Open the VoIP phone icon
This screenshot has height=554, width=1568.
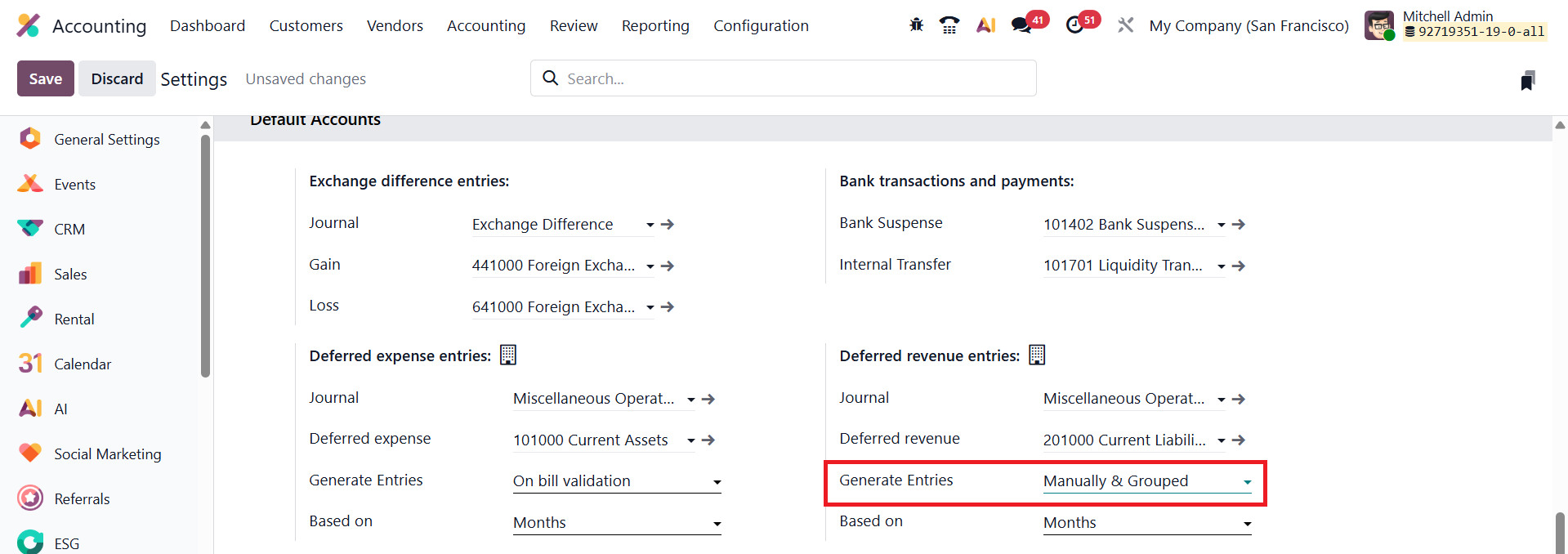click(x=949, y=25)
